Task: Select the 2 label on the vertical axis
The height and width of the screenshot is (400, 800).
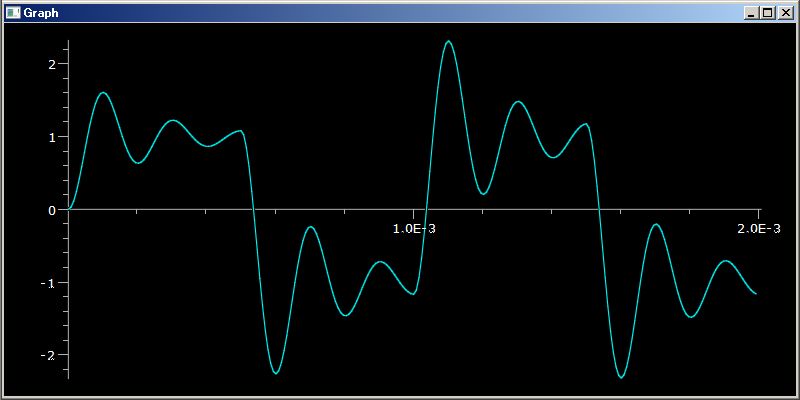Action: click(x=52, y=64)
